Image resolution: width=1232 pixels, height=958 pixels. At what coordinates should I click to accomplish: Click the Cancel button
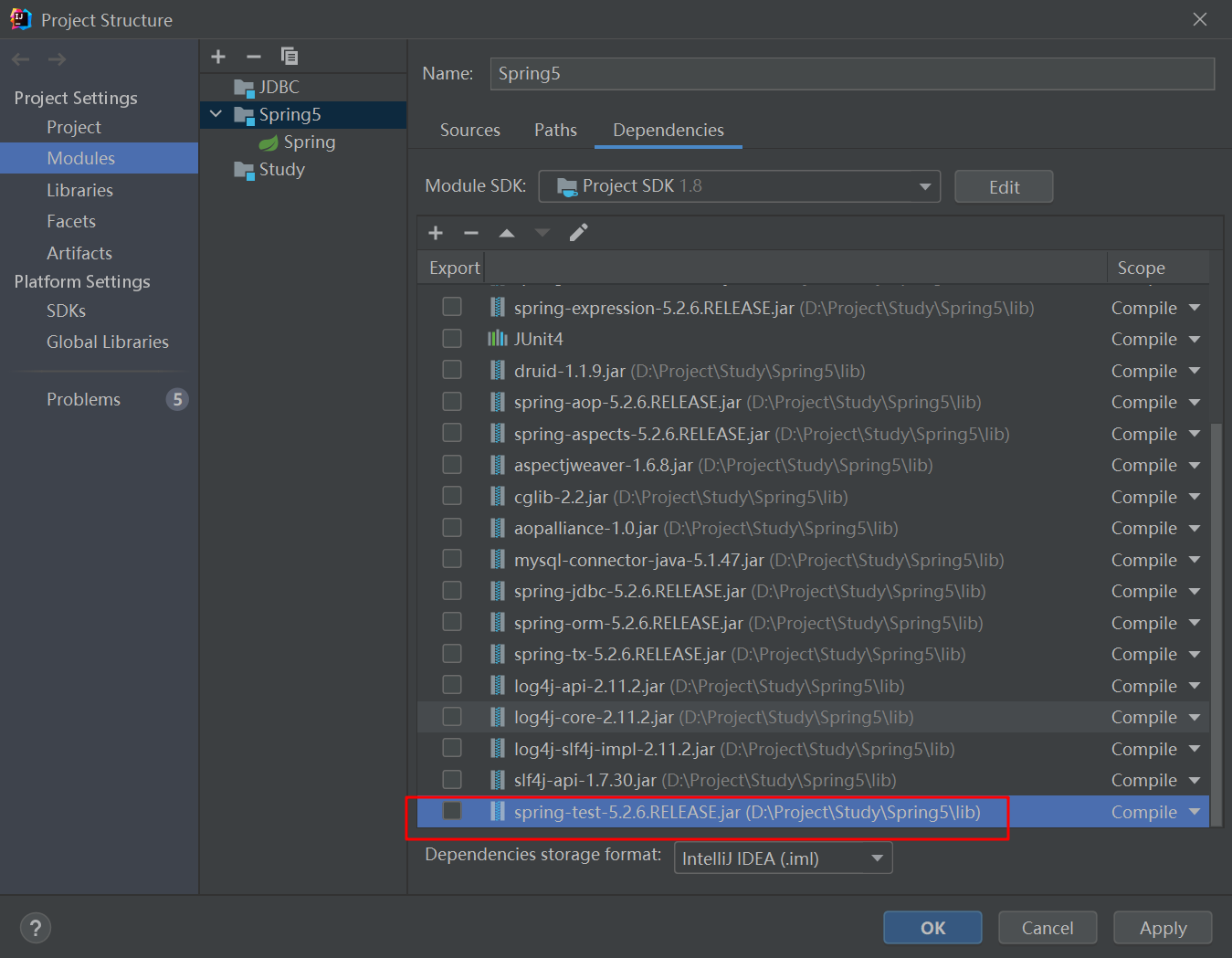[1048, 928]
